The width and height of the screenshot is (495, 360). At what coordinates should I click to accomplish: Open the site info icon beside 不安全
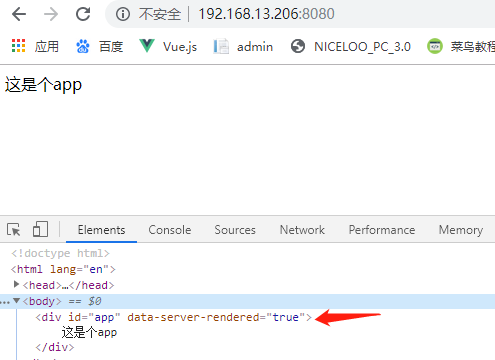point(123,14)
